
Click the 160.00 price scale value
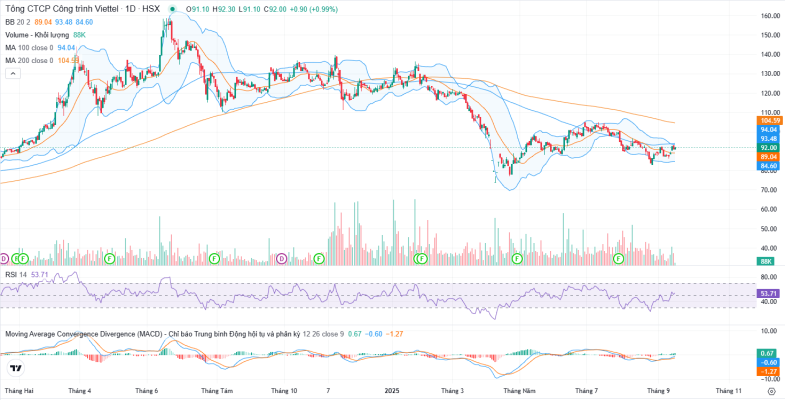[770, 16]
